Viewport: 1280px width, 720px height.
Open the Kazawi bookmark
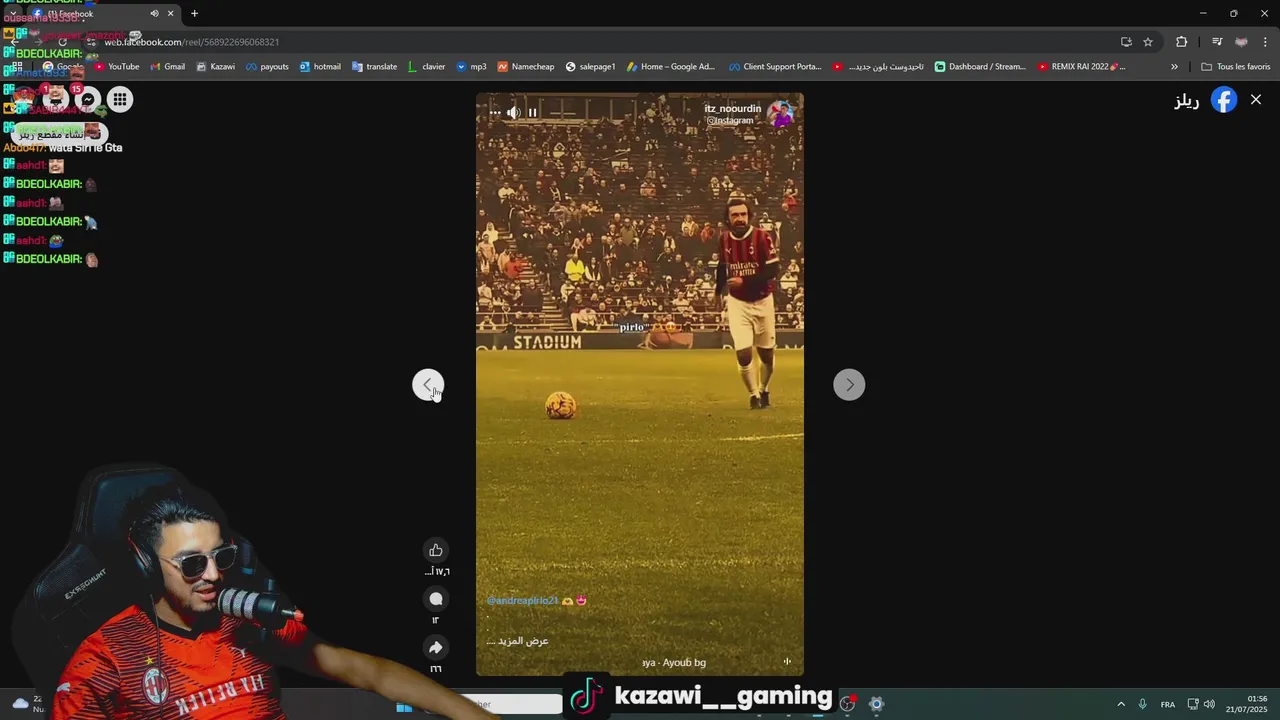coord(216,67)
